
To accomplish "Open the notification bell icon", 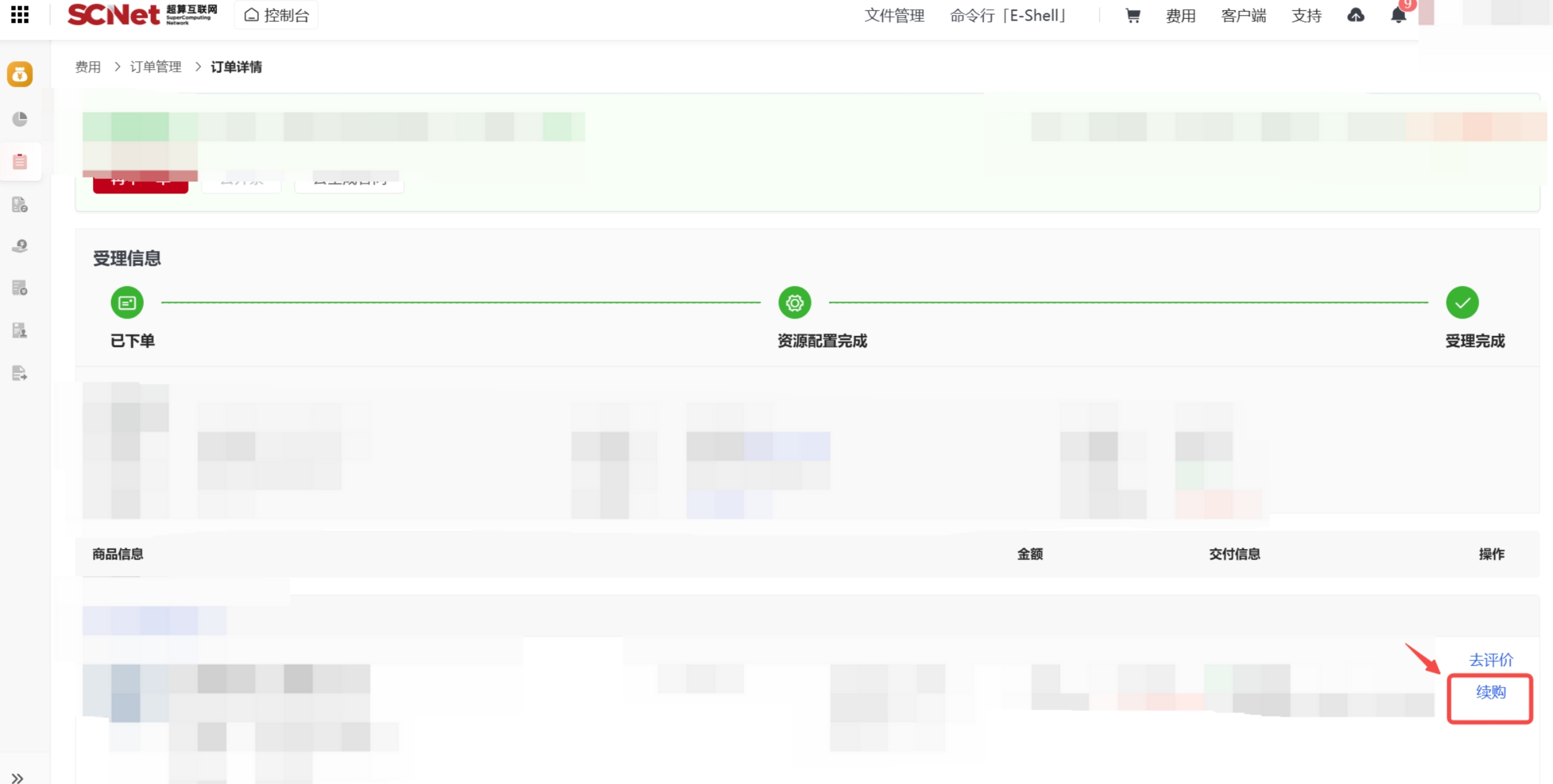I will click(1398, 16).
